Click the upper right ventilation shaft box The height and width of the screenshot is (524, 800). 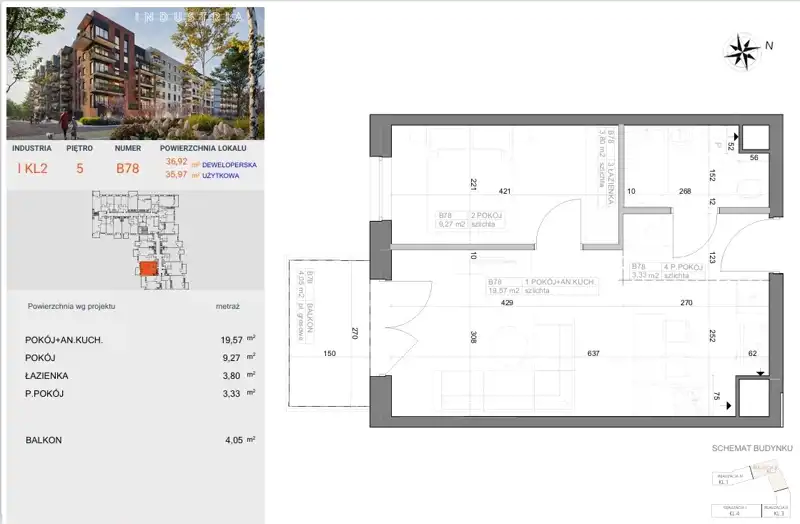click(753, 139)
